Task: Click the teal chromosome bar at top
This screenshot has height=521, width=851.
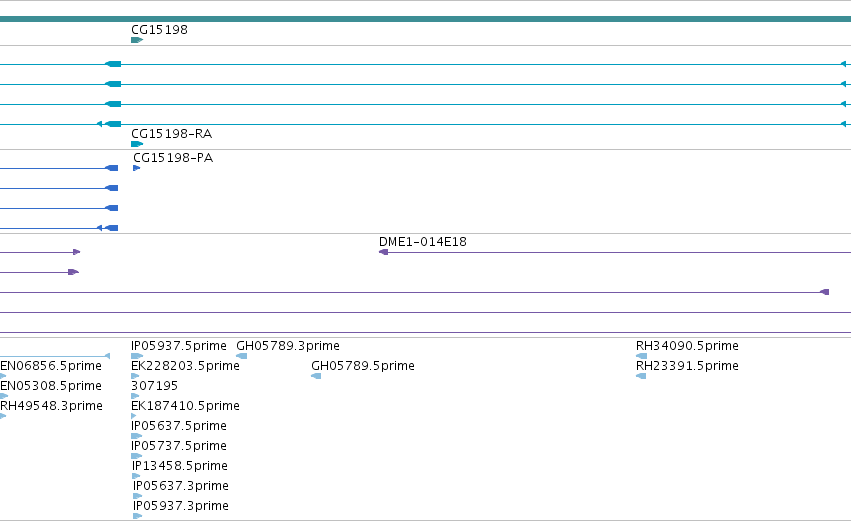Action: pyautogui.click(x=426, y=19)
